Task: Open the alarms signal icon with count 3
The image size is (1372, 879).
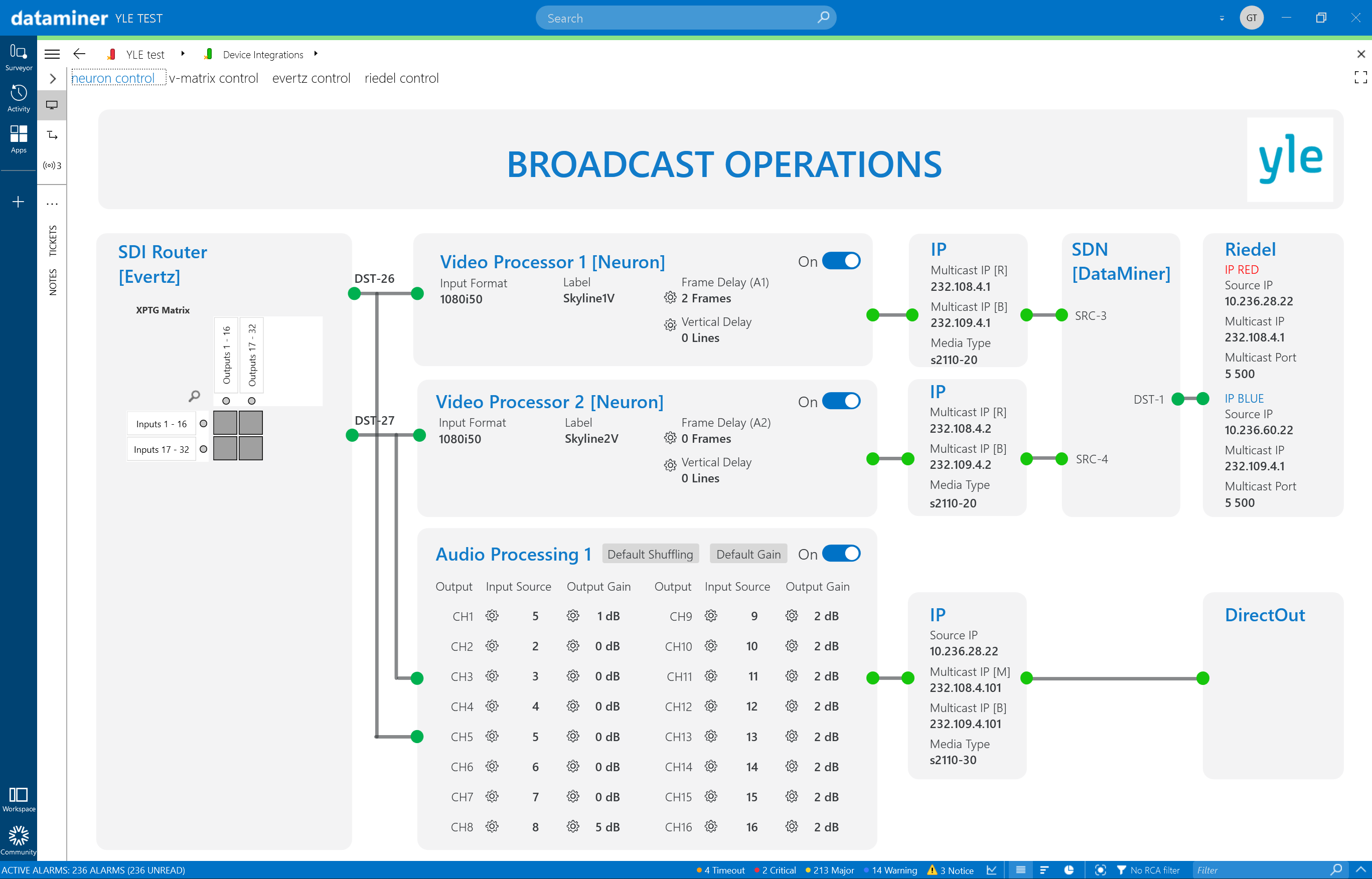Action: click(52, 165)
